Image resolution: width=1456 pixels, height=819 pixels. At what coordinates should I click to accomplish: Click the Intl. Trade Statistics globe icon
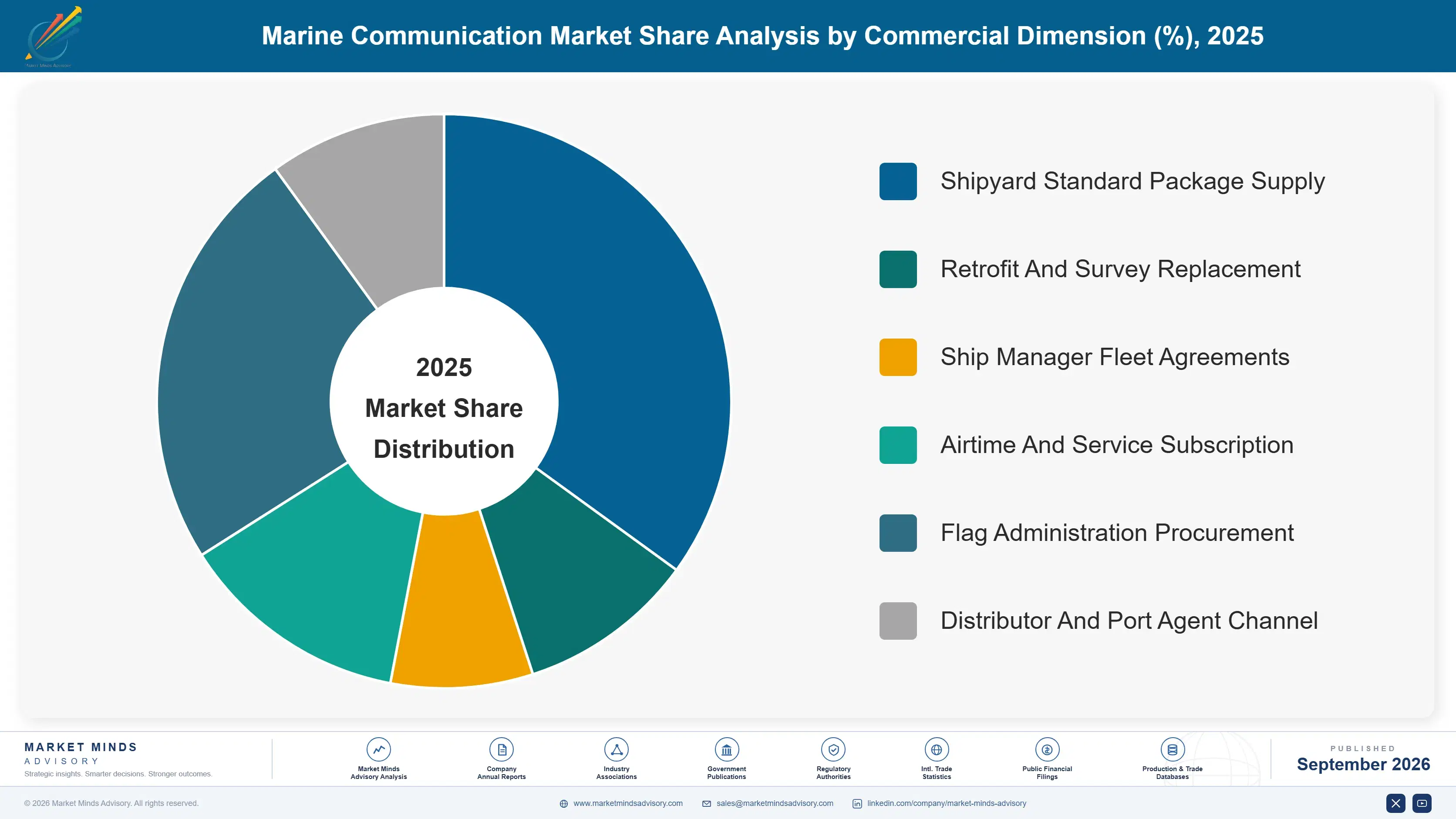936,749
